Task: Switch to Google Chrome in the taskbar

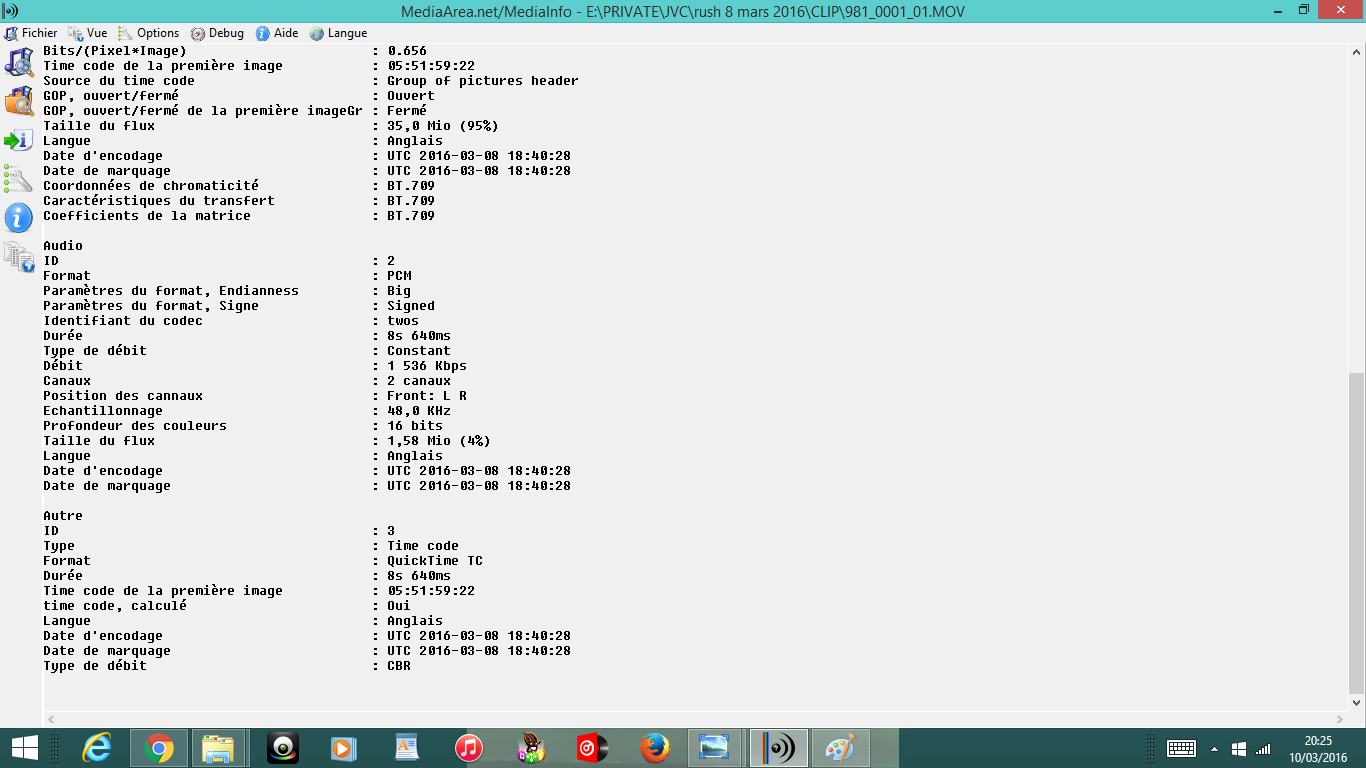Action: [x=159, y=748]
